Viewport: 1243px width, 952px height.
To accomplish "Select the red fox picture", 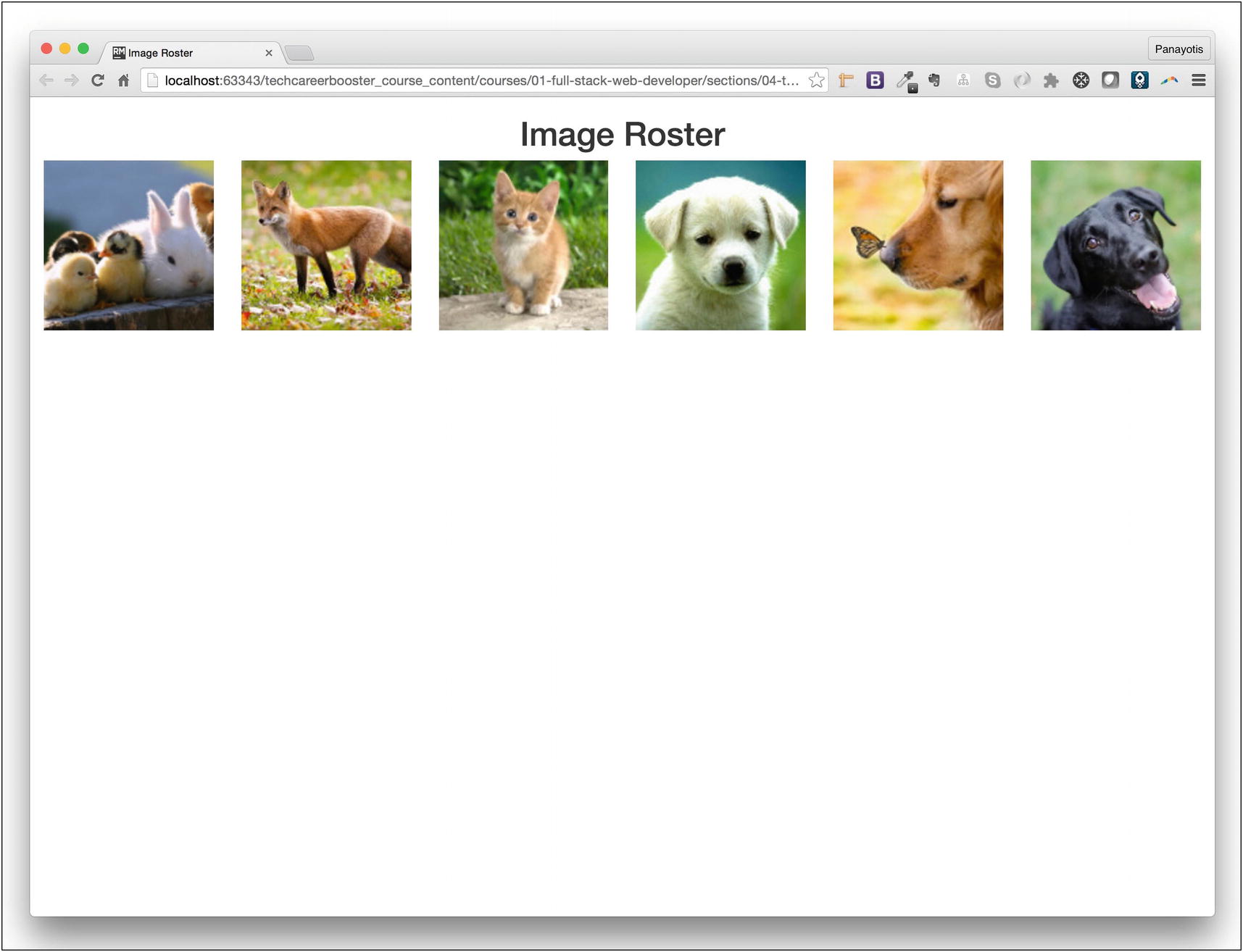I will pos(326,245).
